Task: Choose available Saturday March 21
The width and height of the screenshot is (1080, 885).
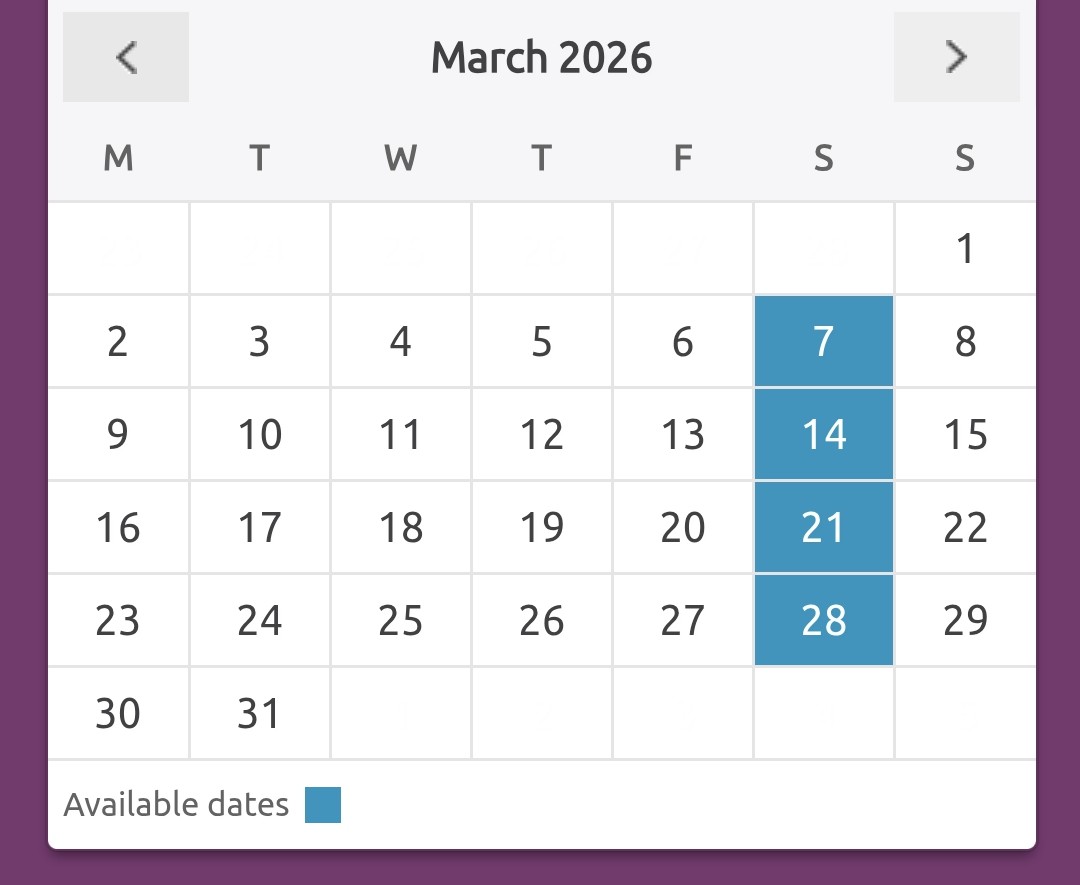Action: (823, 528)
